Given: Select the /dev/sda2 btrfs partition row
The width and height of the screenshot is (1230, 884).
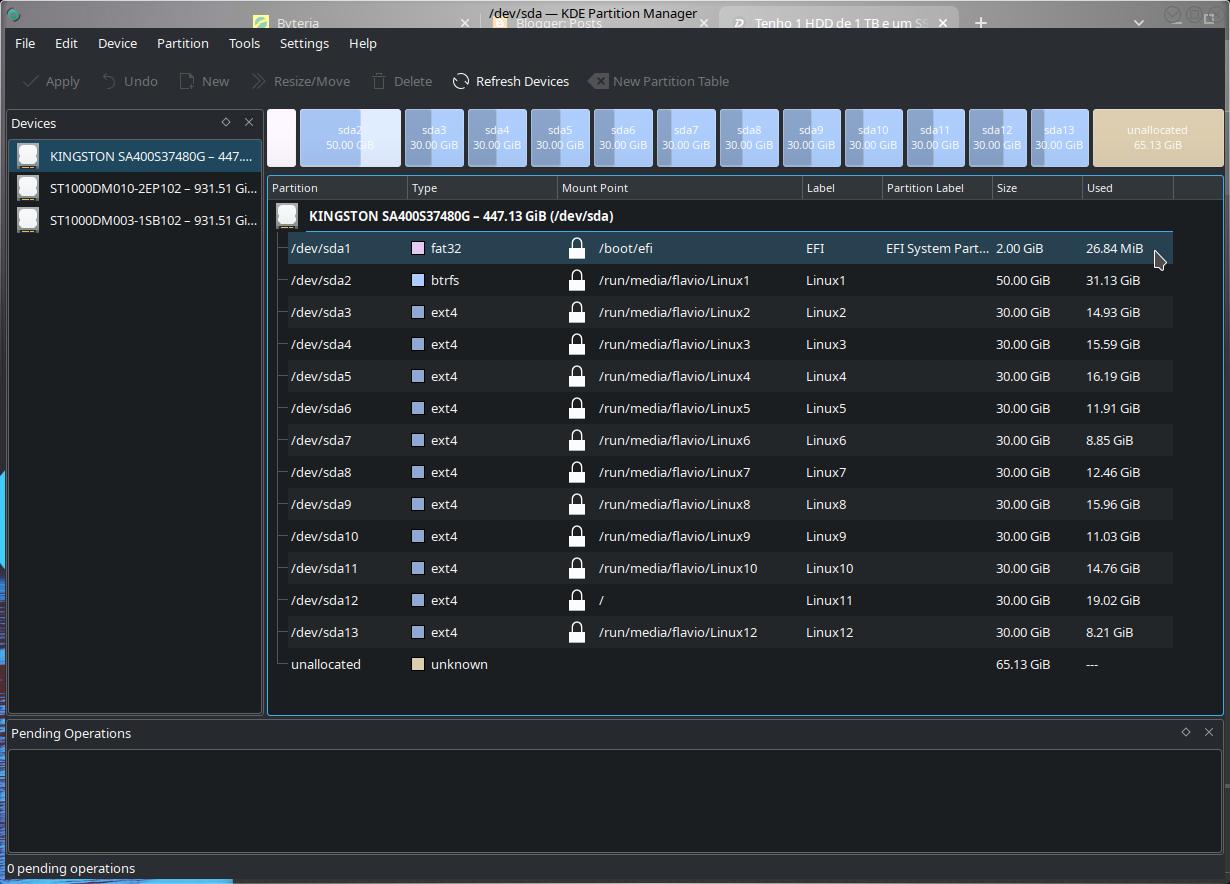Looking at the screenshot, I should click(730, 280).
